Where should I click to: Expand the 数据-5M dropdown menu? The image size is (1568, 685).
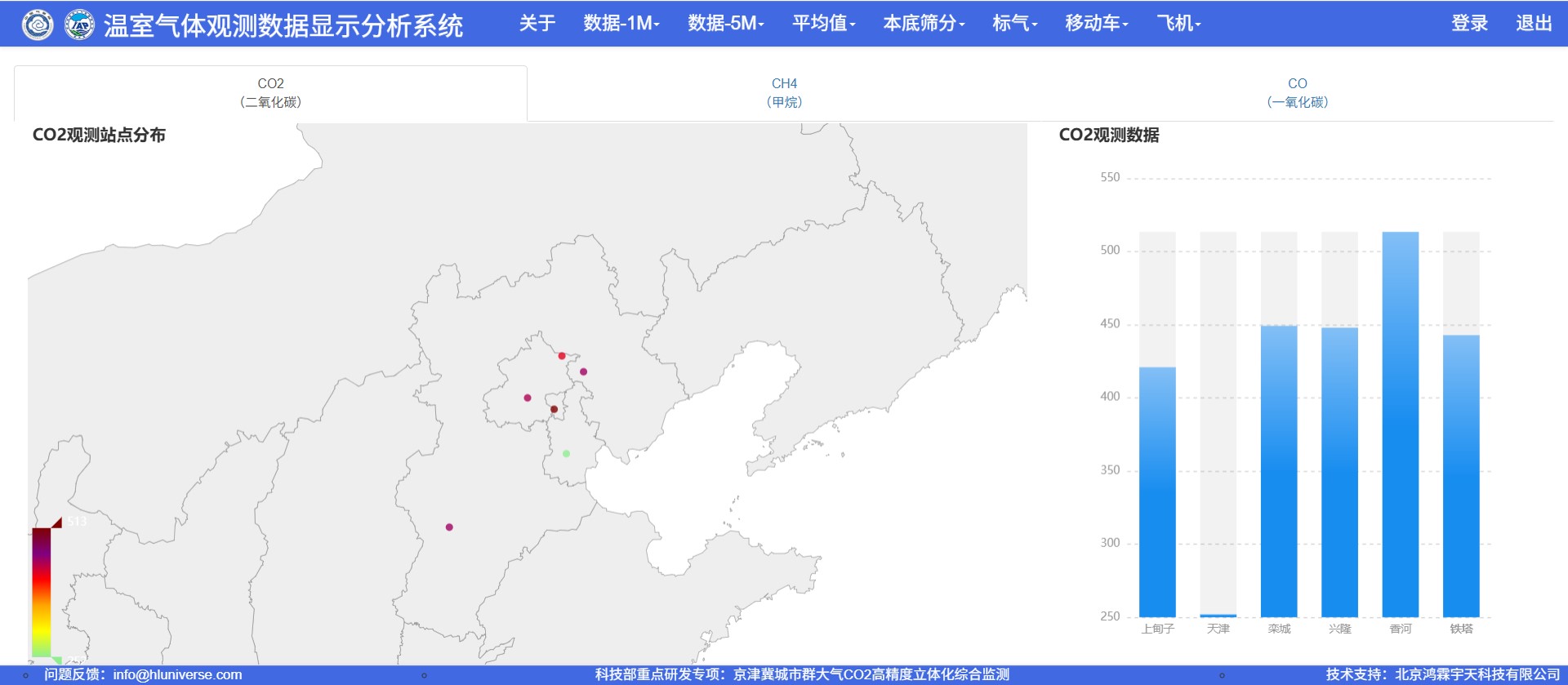(726, 23)
